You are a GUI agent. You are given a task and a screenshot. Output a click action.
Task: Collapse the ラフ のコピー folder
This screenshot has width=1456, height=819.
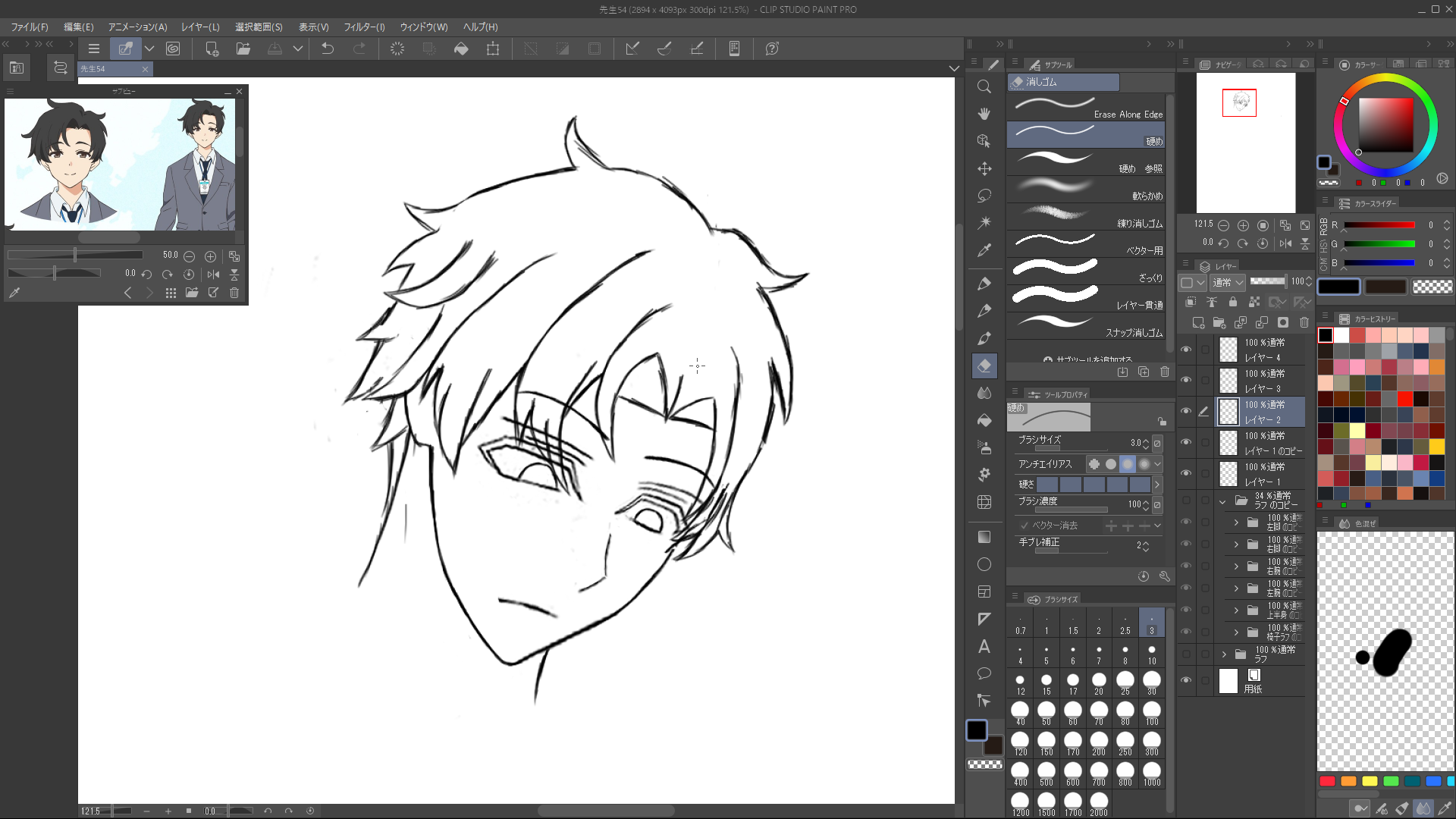1222,501
